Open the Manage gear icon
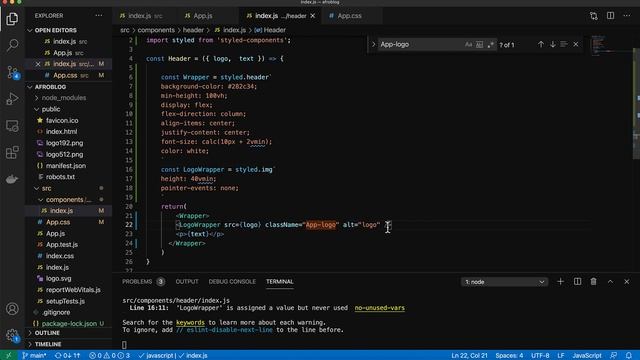Image resolution: width=640 pixels, height=360 pixels. click(x=12, y=336)
